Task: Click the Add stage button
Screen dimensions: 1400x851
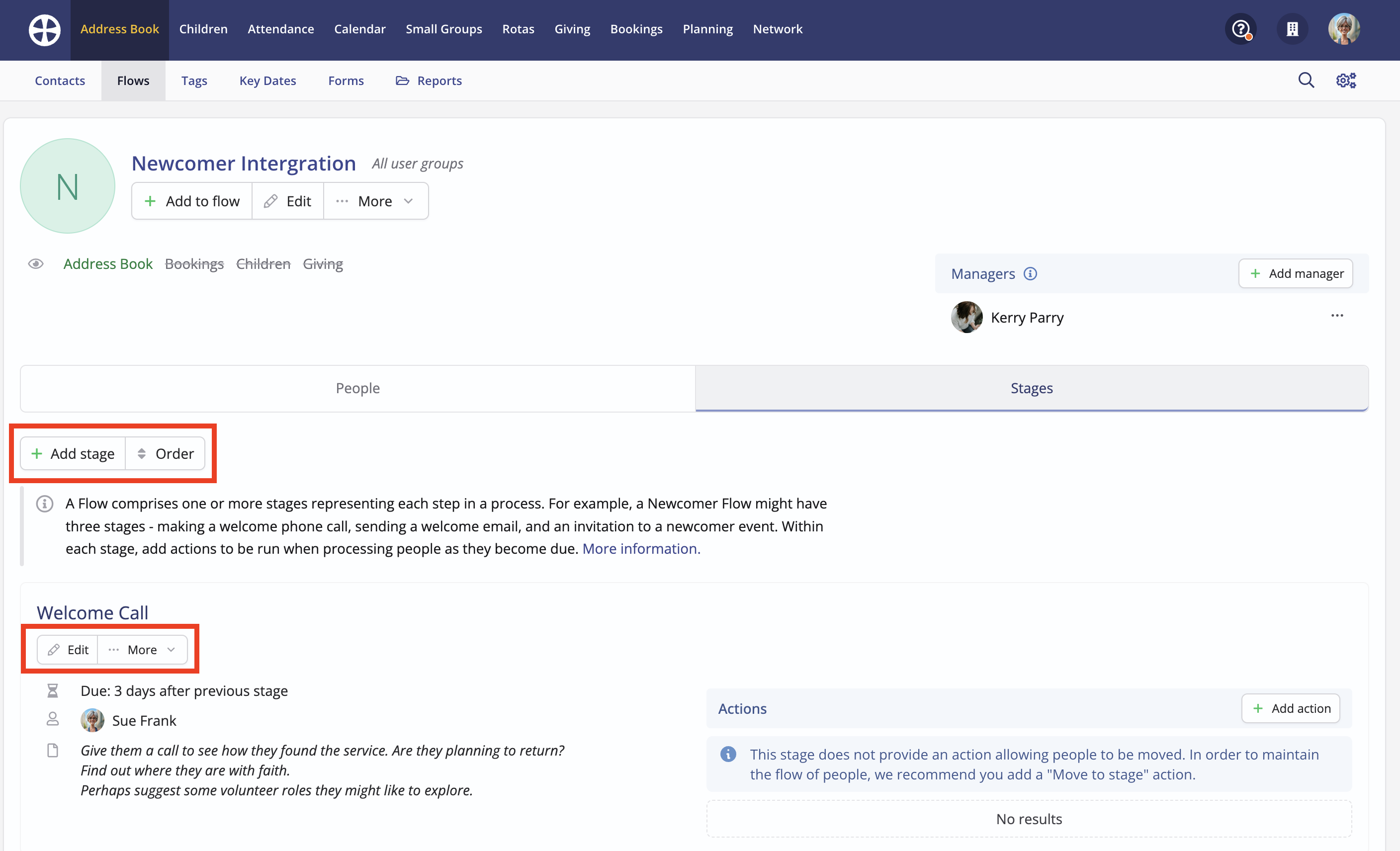Action: [x=73, y=453]
